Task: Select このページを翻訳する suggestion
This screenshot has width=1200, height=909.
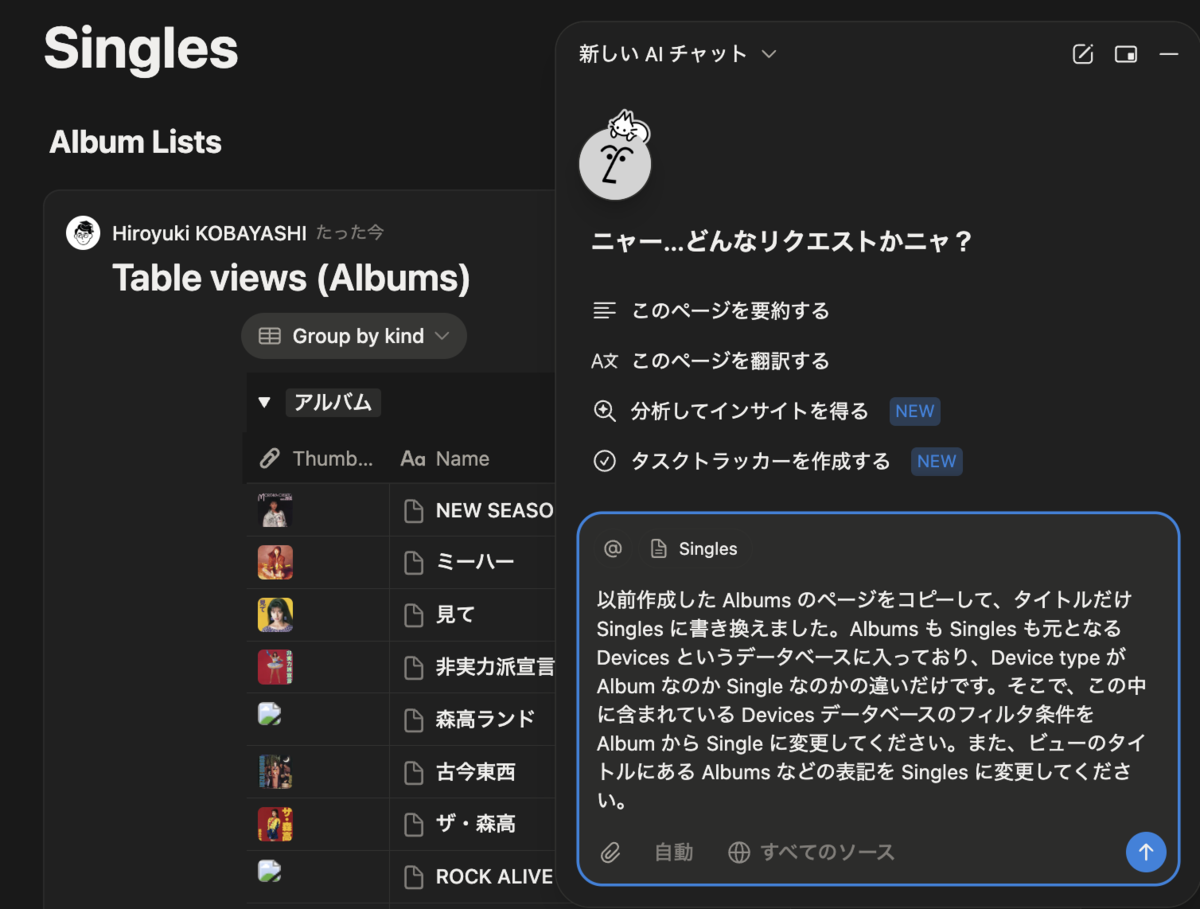Action: click(x=730, y=361)
